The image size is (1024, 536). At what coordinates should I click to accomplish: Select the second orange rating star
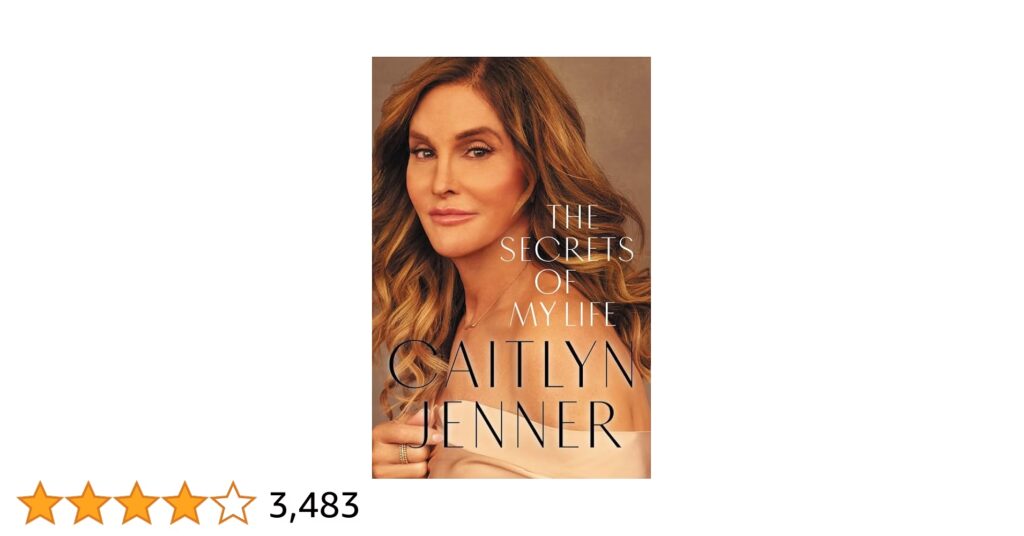tap(88, 503)
